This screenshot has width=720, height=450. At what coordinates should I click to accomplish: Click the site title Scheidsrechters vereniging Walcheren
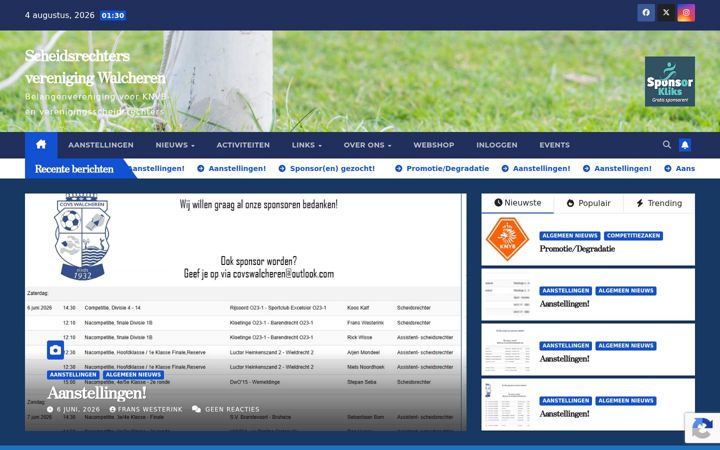(95, 67)
